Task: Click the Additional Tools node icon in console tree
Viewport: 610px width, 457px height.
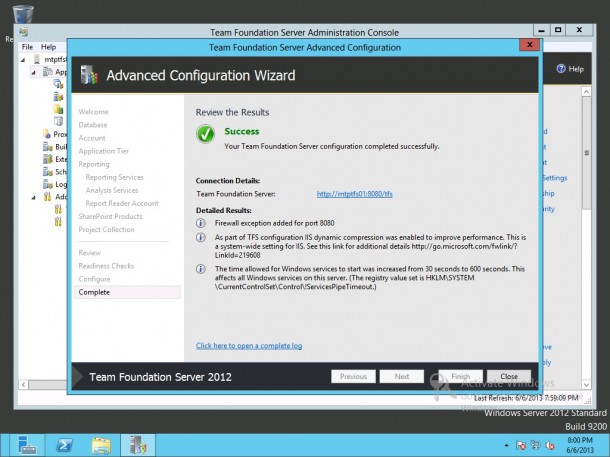Action: pyautogui.click(x=47, y=196)
